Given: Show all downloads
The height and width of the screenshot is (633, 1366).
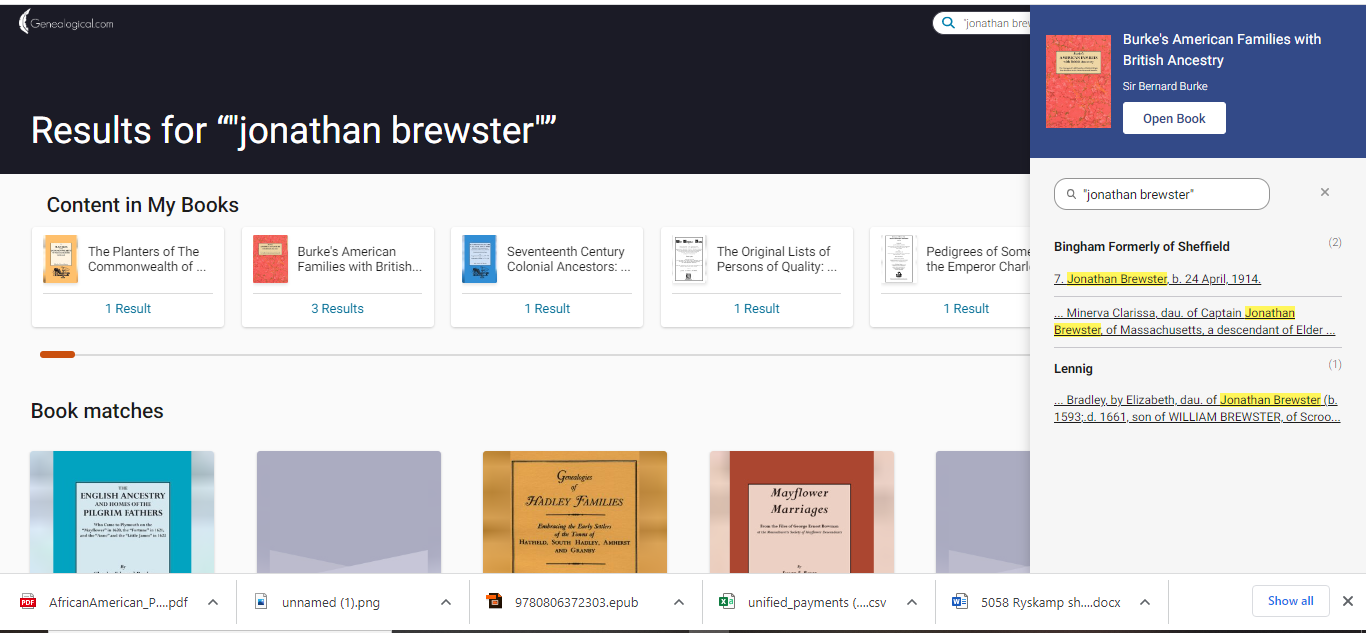Looking at the screenshot, I should point(1290,601).
